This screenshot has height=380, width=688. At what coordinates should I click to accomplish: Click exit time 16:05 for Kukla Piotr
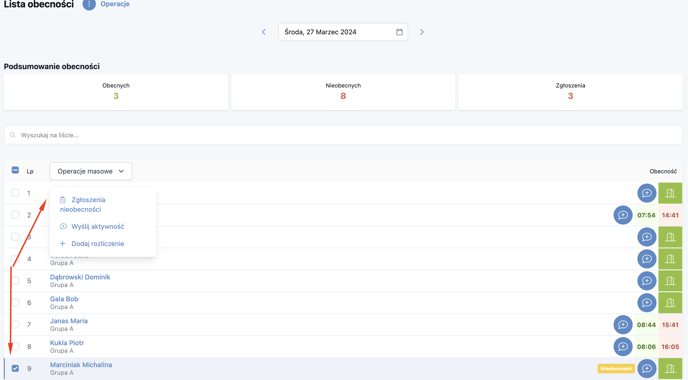click(670, 347)
